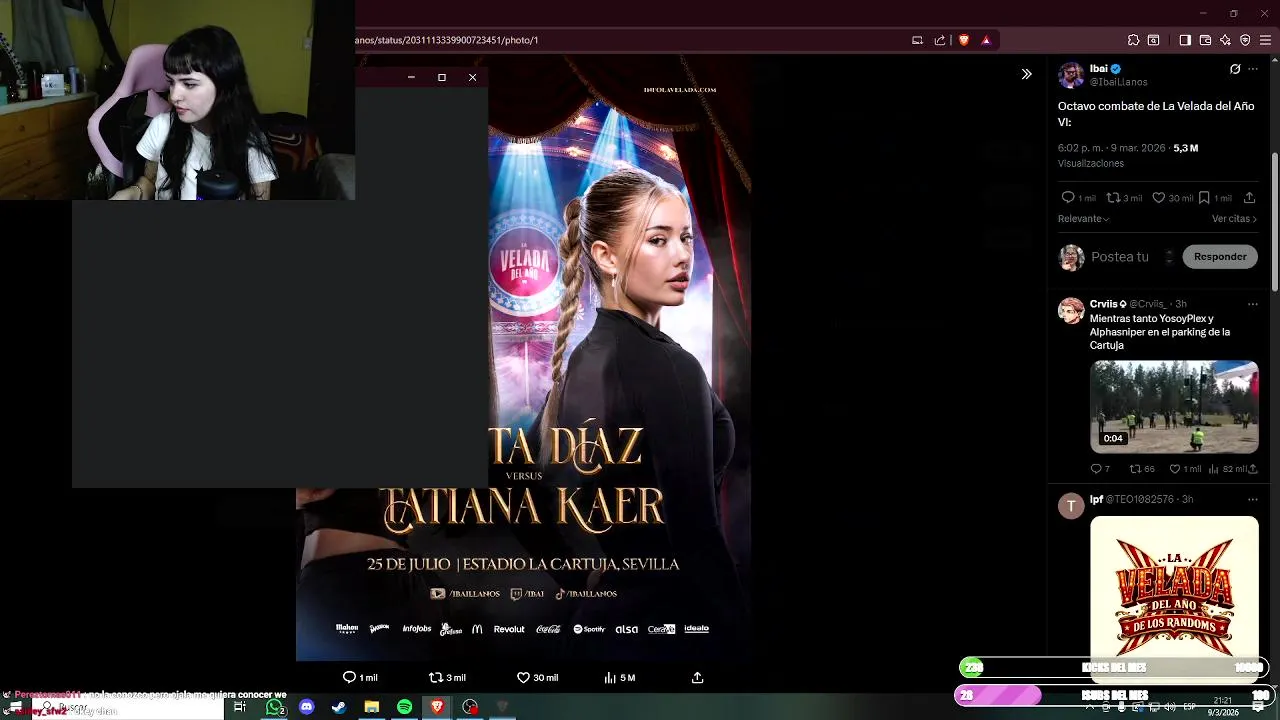Click the tab search icon in toolbar
Image resolution: width=1280 pixels, height=720 pixels.
(1153, 40)
